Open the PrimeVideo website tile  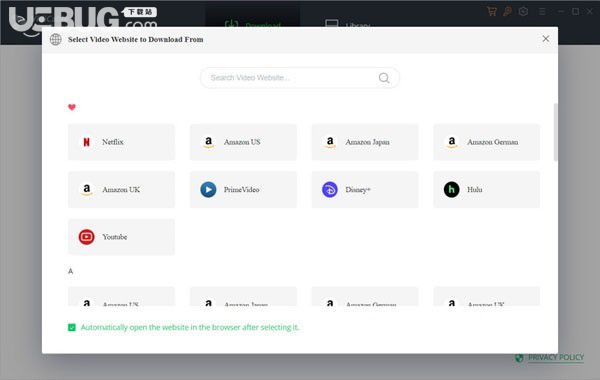pos(243,189)
